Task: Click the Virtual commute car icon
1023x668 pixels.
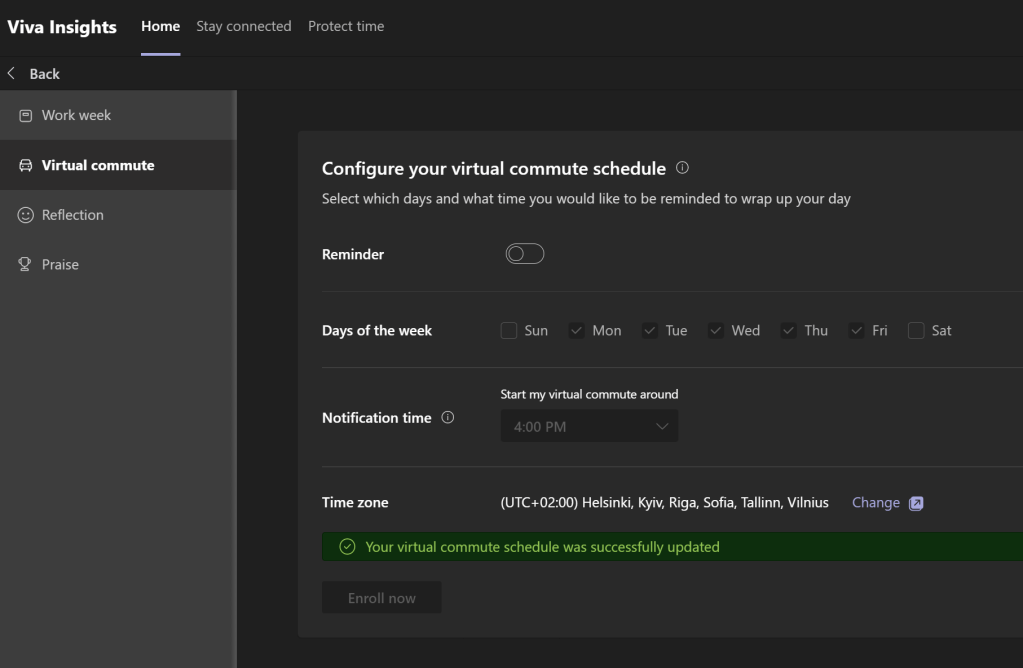Action: [26, 166]
